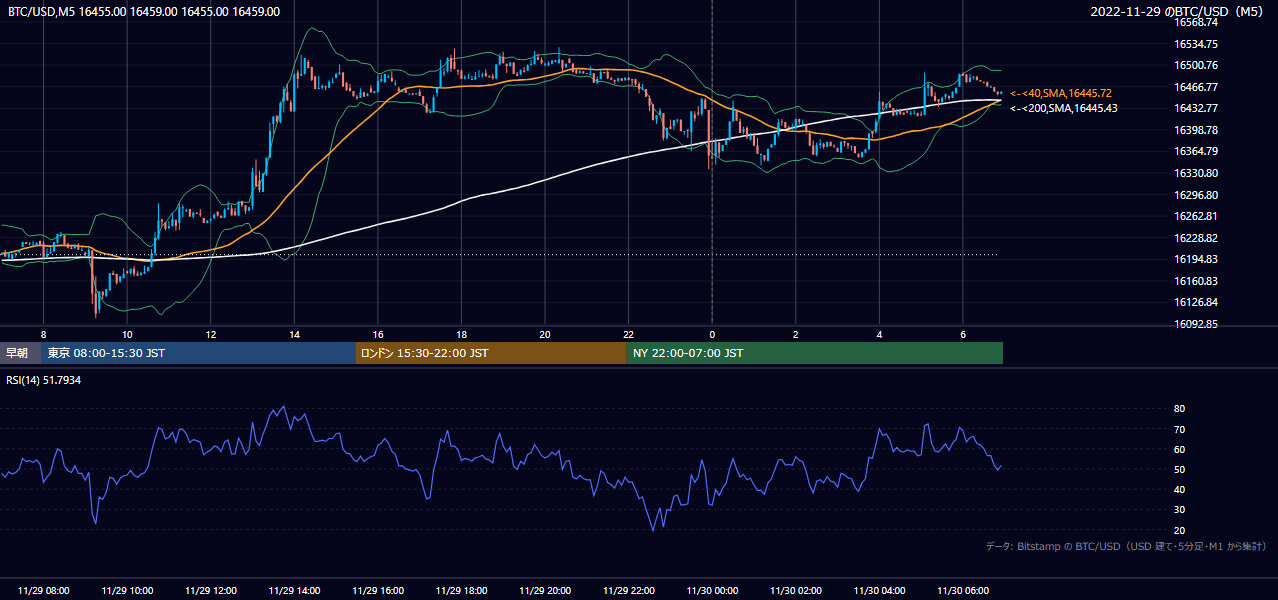Image resolution: width=1278 pixels, height=600 pixels.
Task: Click the 16330.80 price axis label
Action: (x=1195, y=173)
